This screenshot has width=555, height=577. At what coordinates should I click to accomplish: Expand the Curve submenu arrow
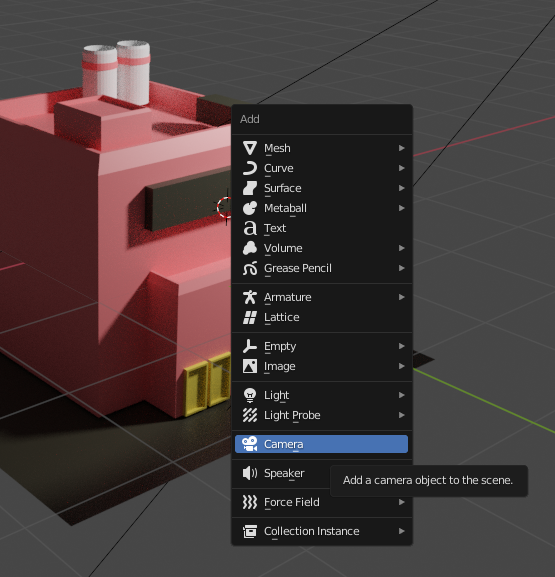402,168
